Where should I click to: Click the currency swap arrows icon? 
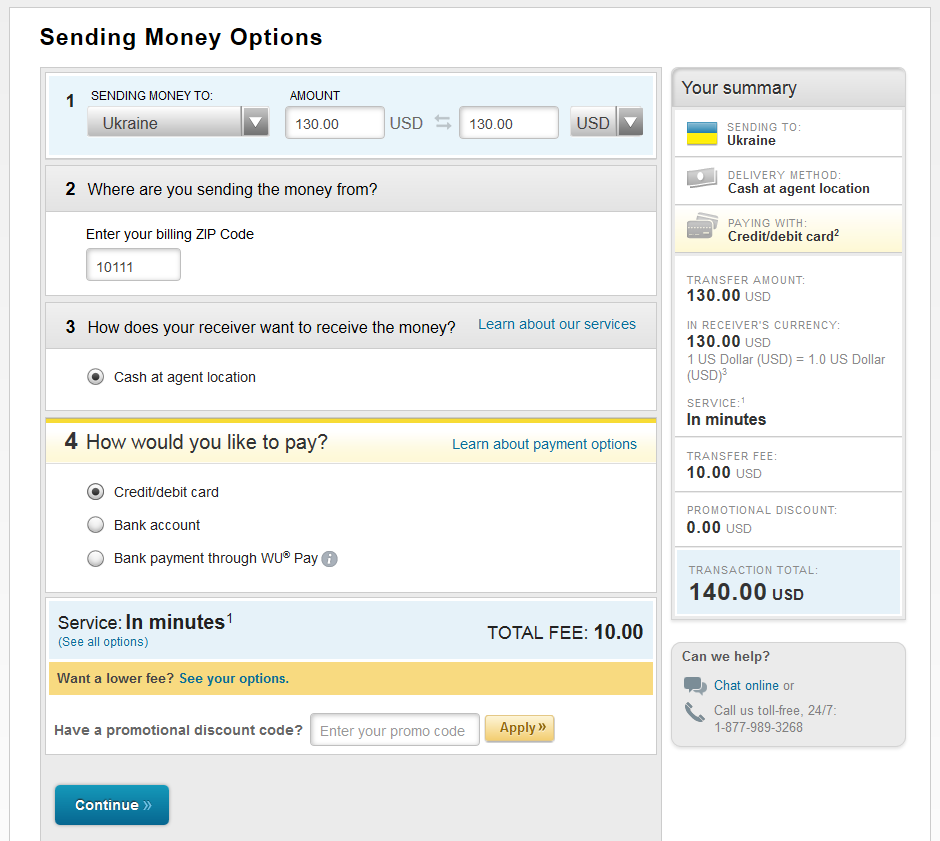click(442, 122)
